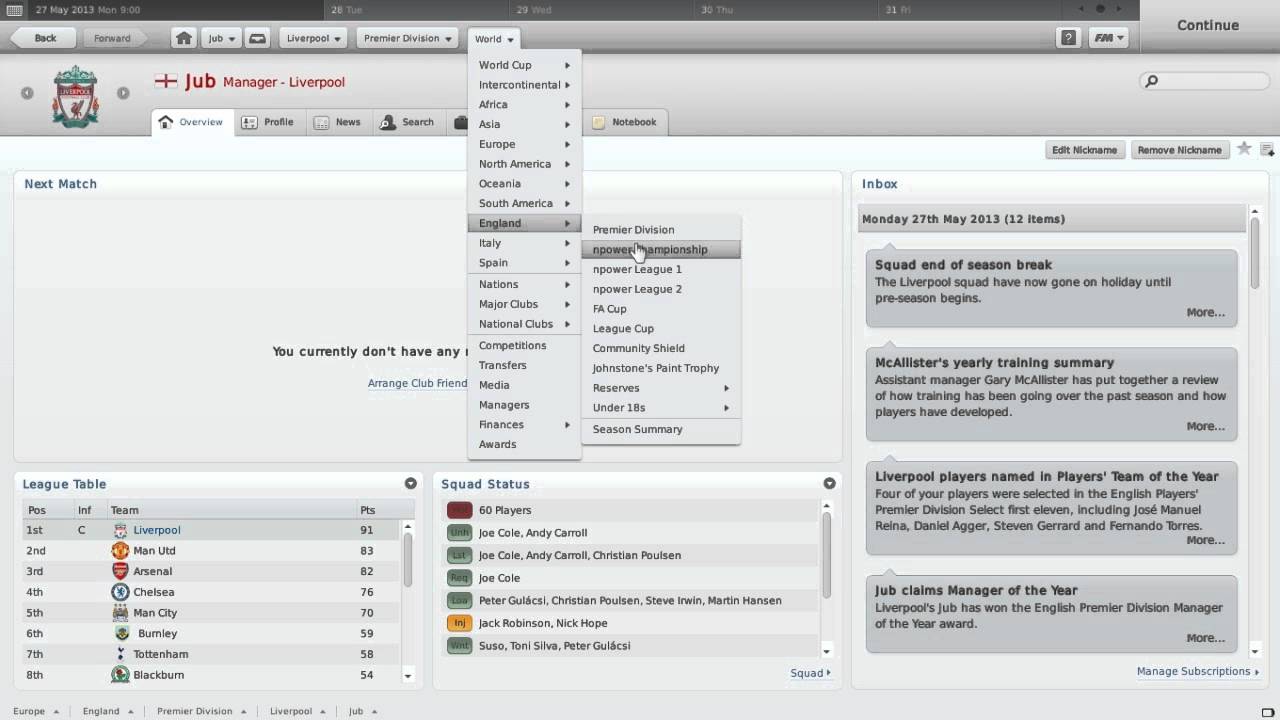Go to previous club with left arrow
The width and height of the screenshot is (1280, 720).
click(27, 93)
